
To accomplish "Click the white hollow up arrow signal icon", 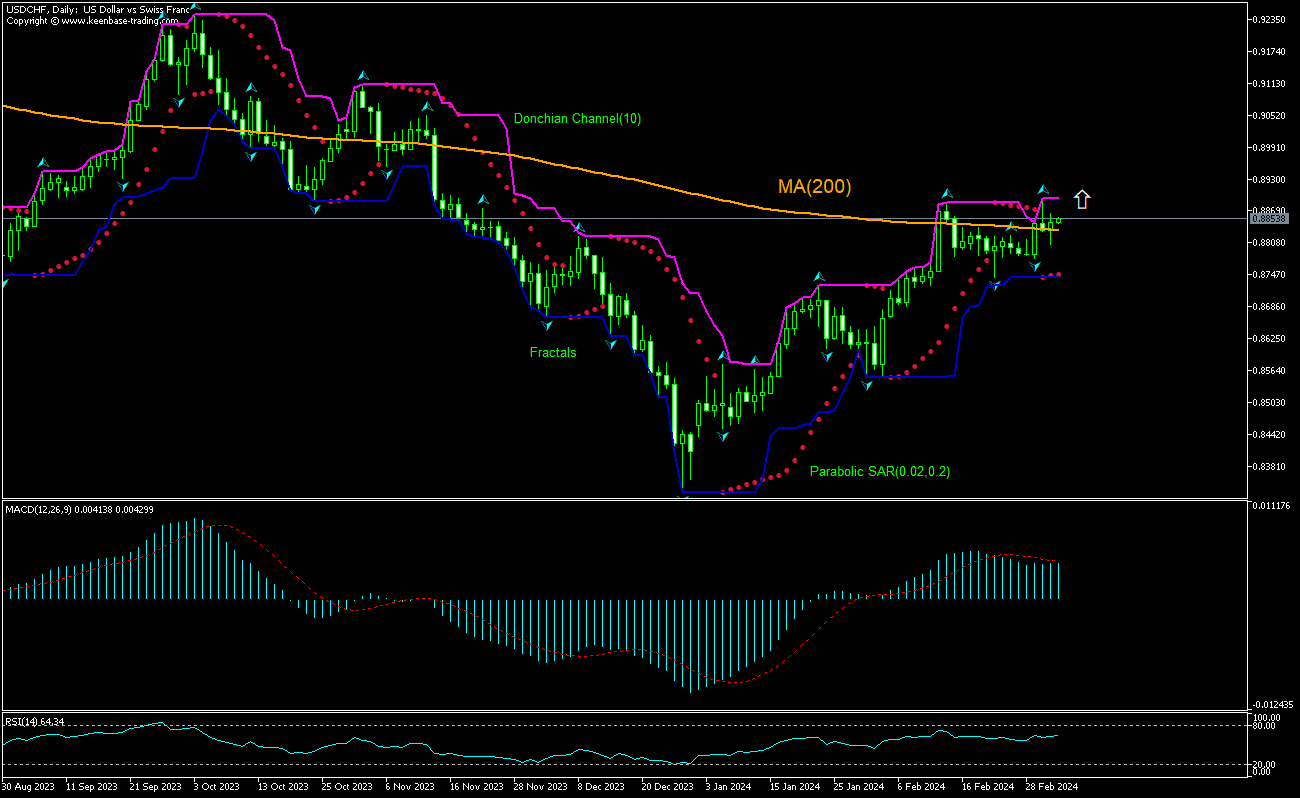I will 1082,199.
